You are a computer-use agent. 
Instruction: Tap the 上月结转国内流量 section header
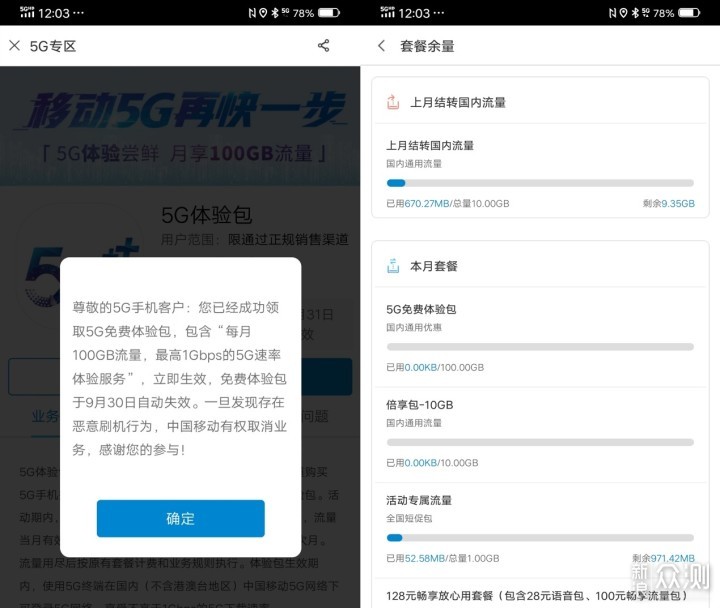pyautogui.click(x=458, y=102)
